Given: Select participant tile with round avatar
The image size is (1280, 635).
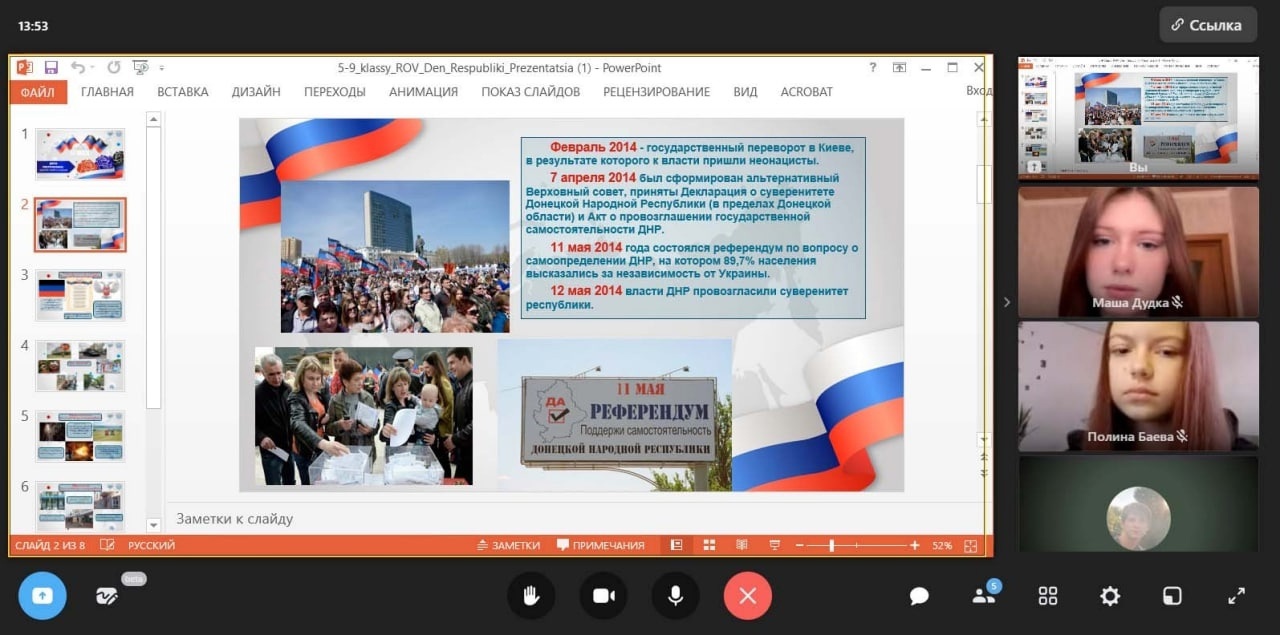Looking at the screenshot, I should tap(1138, 504).
